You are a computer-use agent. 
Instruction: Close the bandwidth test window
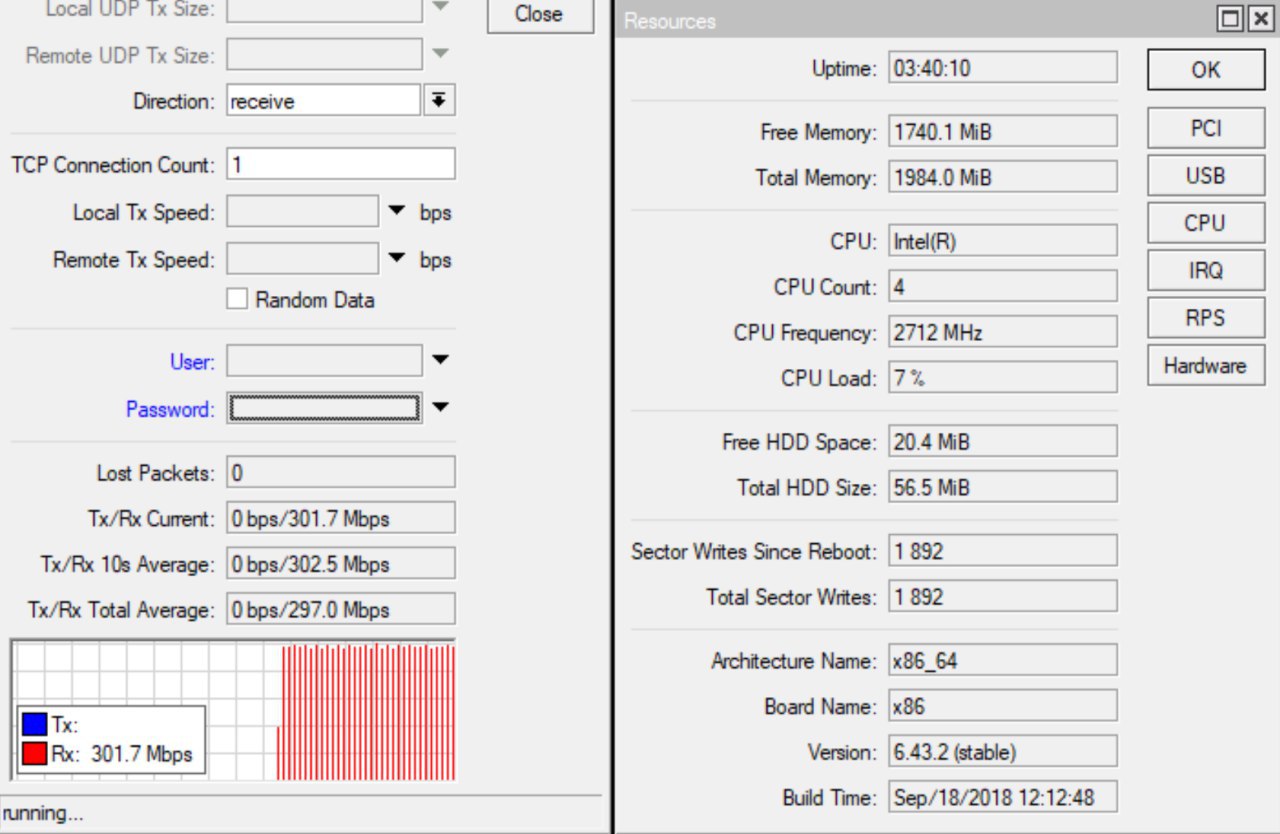click(539, 14)
